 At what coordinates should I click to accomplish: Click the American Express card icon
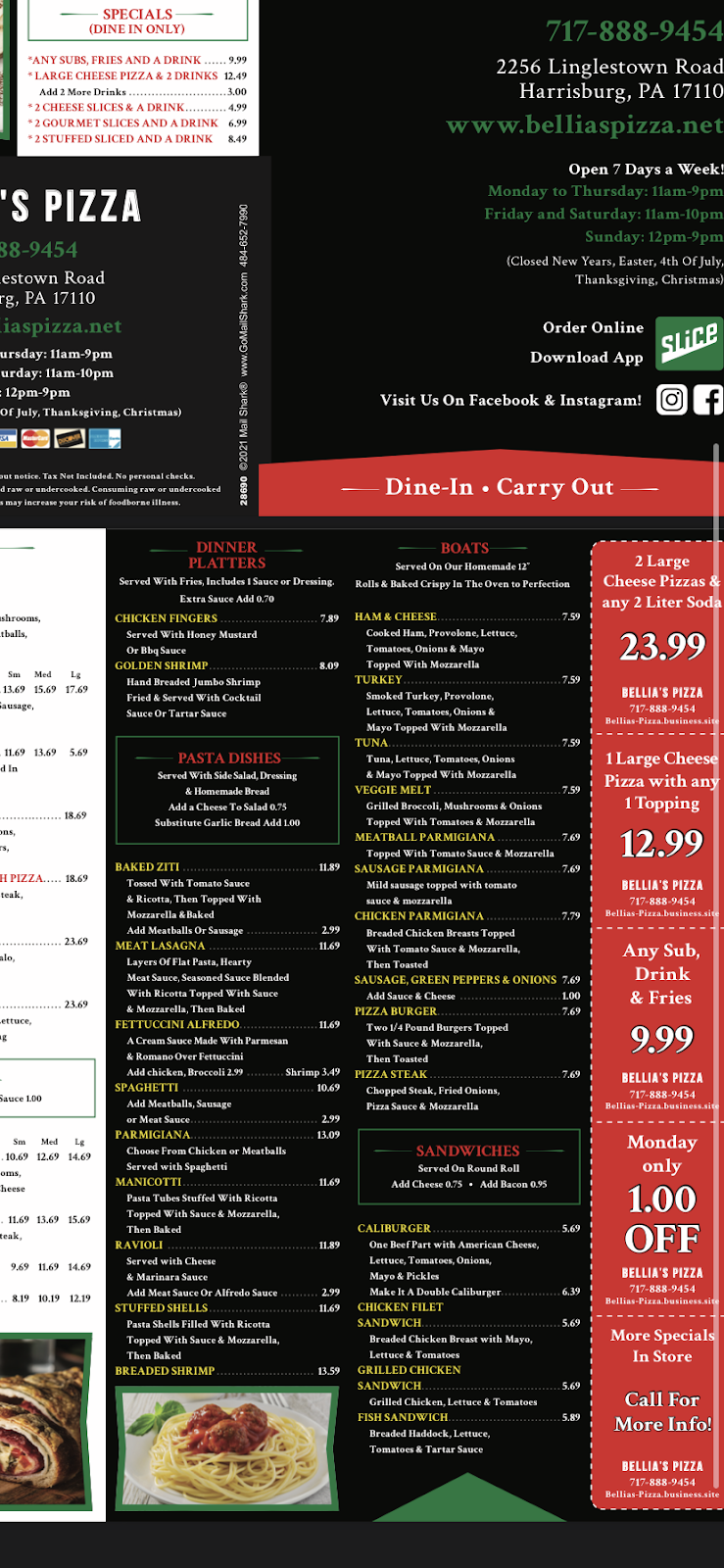tap(104, 438)
